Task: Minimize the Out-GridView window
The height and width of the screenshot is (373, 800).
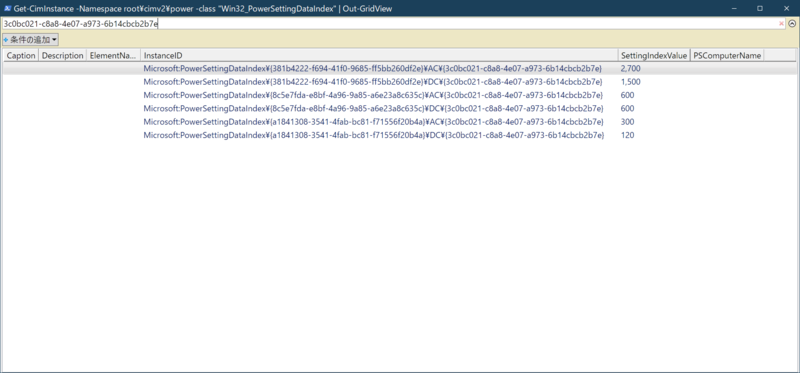Action: [734, 9]
